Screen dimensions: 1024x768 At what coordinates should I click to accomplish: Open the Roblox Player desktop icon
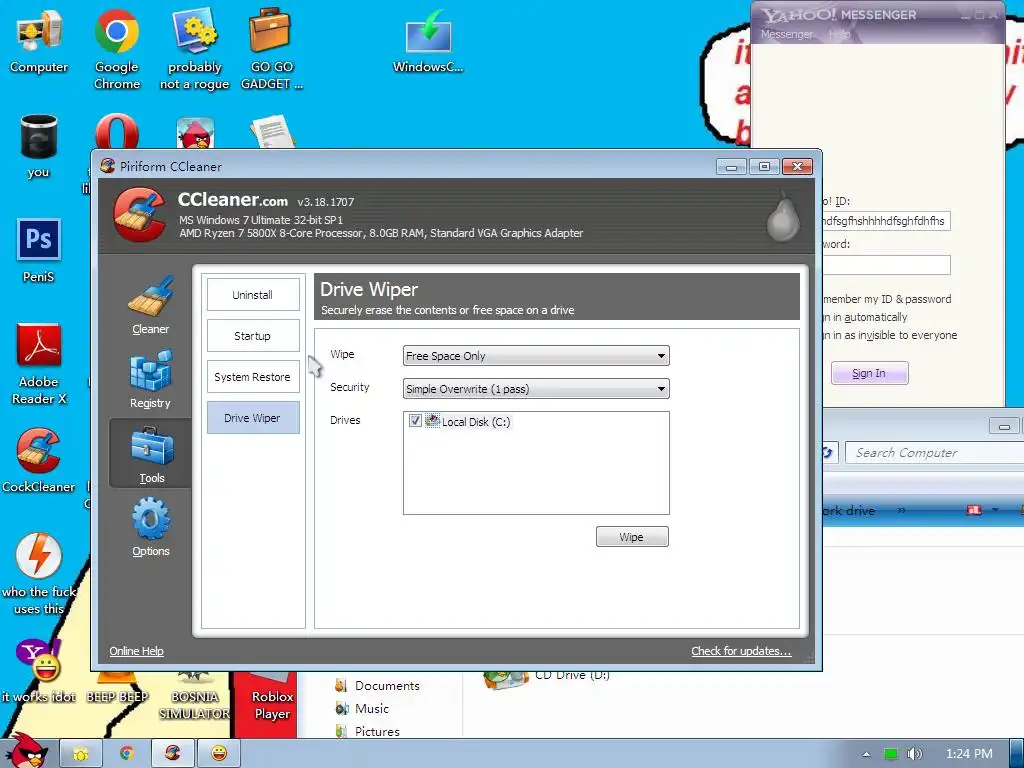(x=272, y=697)
